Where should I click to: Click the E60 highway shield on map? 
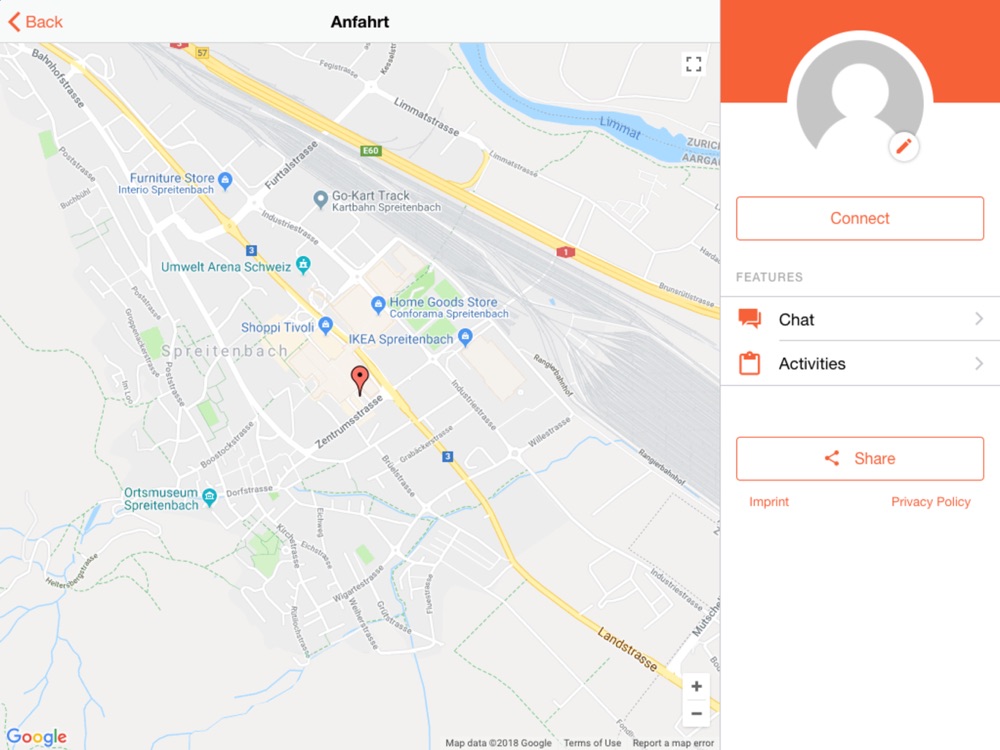pyautogui.click(x=371, y=151)
